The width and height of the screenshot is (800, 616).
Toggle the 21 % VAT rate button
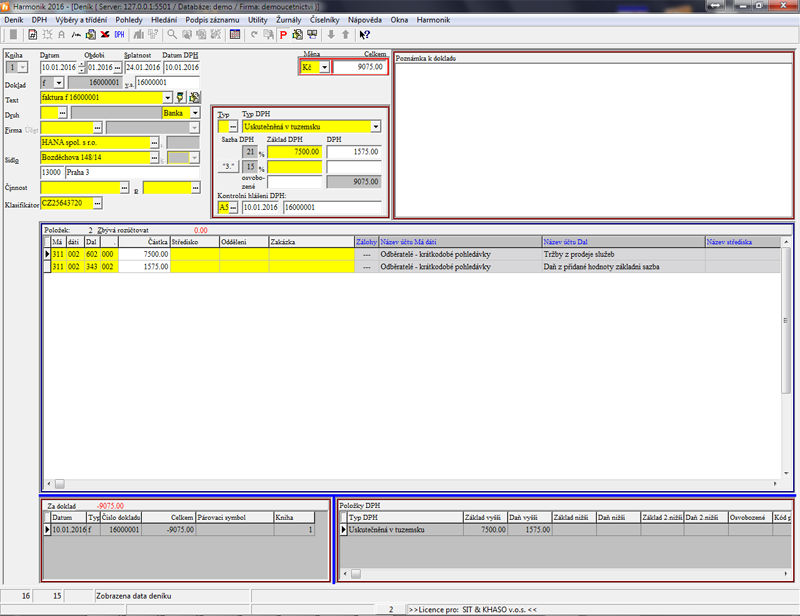pyautogui.click(x=251, y=151)
